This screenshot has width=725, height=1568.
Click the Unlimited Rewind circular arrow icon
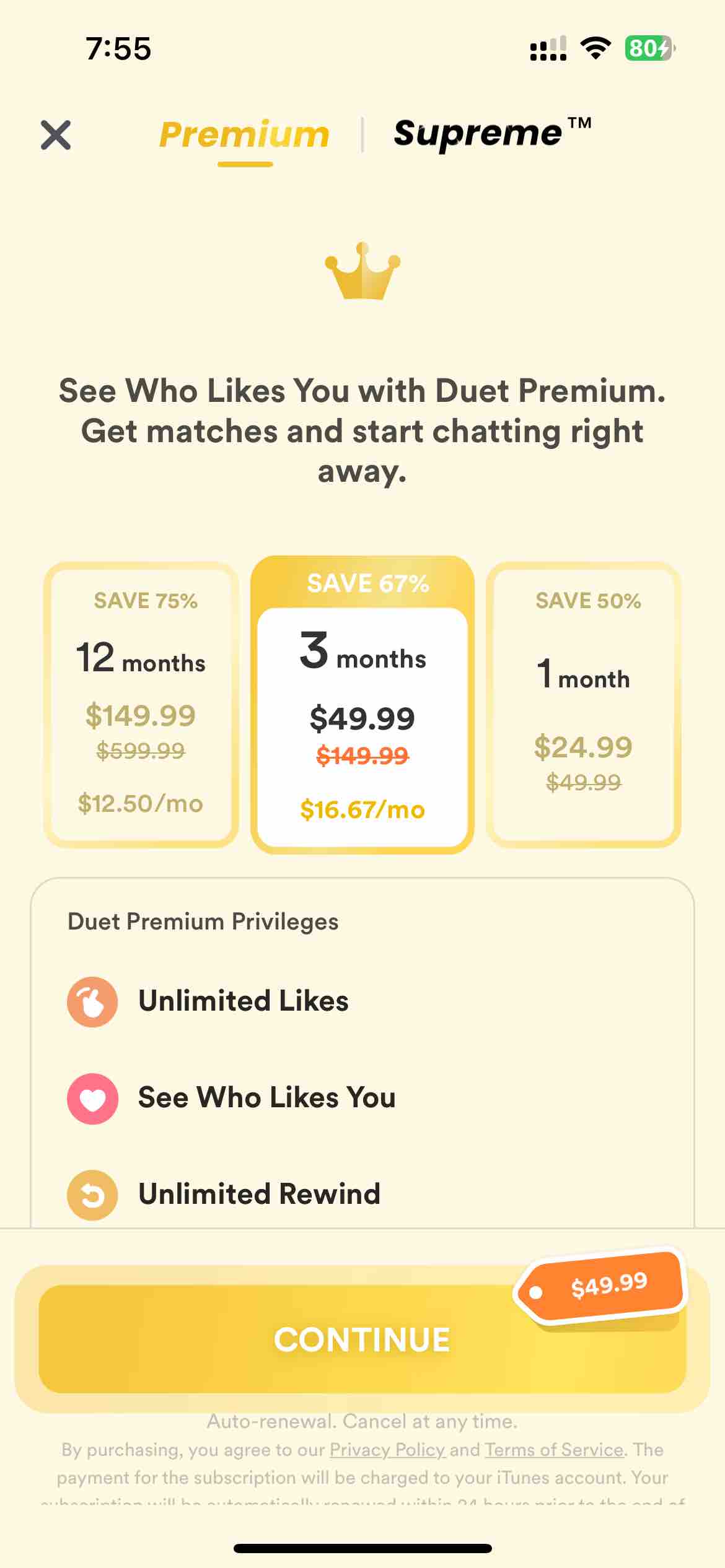[x=92, y=1194]
